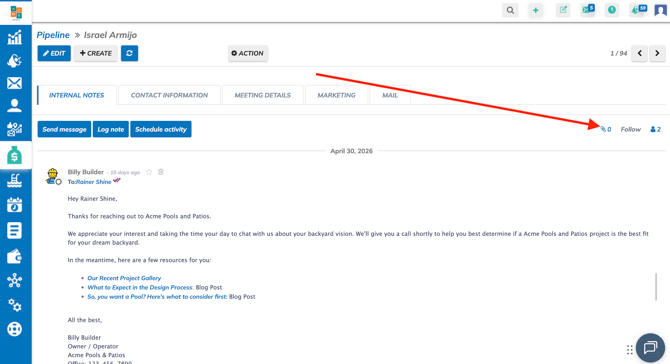This screenshot has width=670, height=364.
Task: Open the mail envelope sidebar icon
Action: (x=15, y=83)
